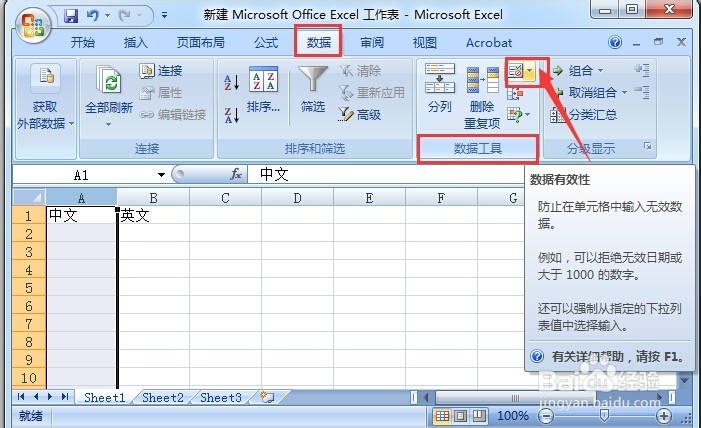Select column A header
The height and width of the screenshot is (428, 701).
pyautogui.click(x=81, y=198)
